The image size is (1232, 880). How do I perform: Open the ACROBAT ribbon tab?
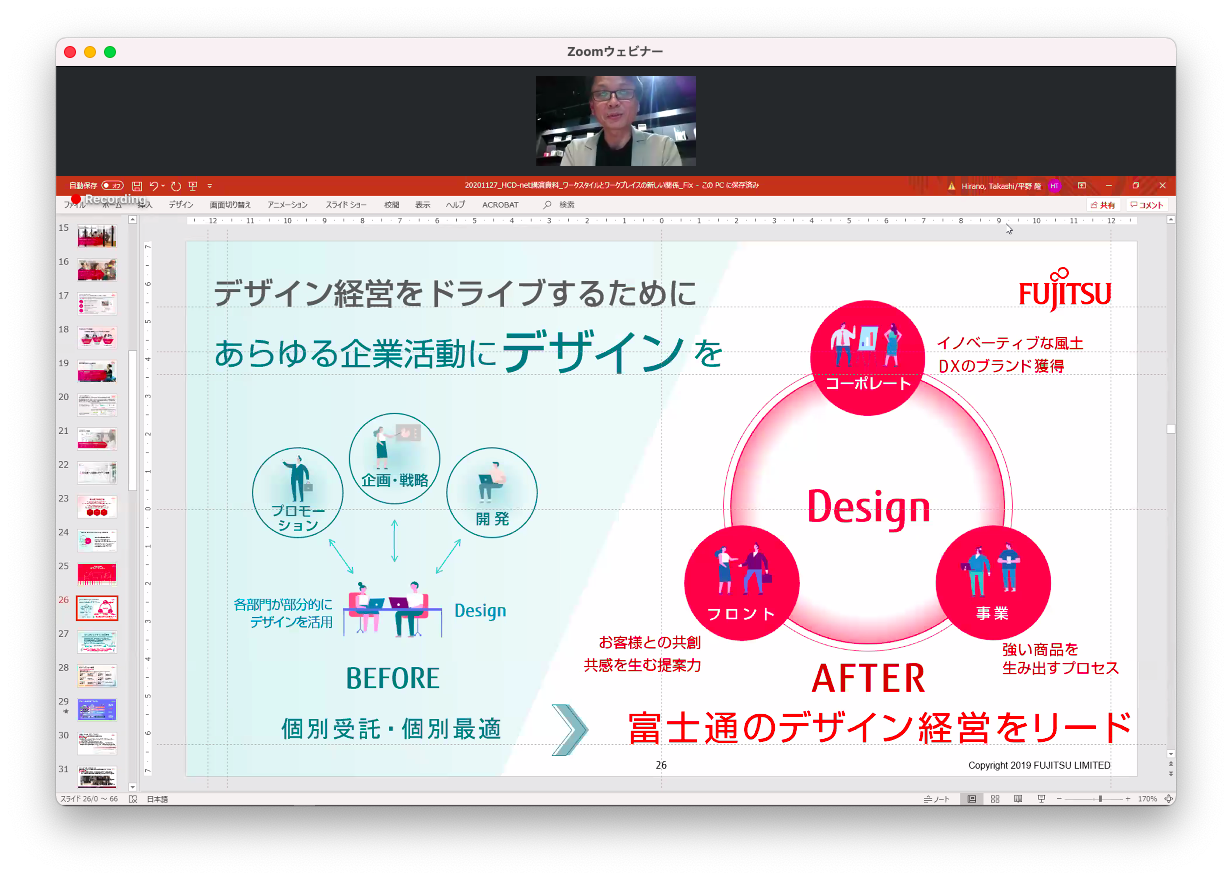(x=500, y=204)
